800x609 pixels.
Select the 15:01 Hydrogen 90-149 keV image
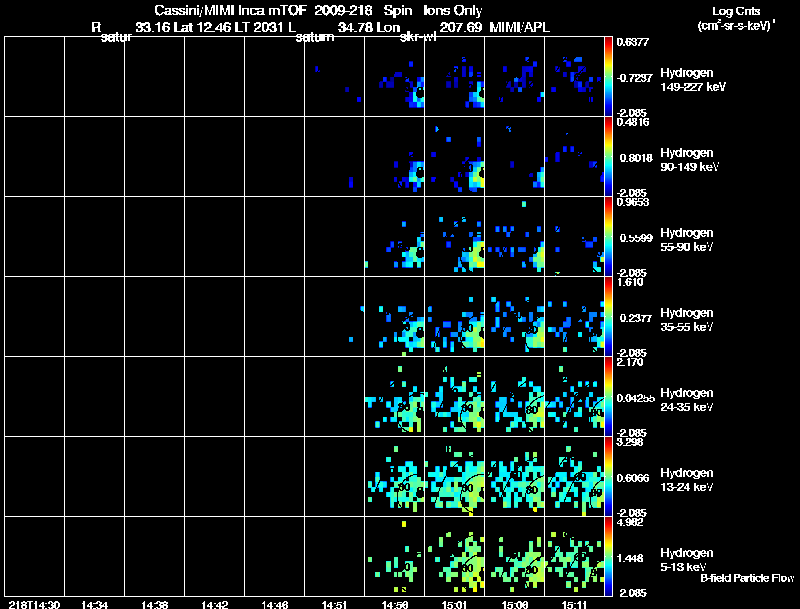click(x=455, y=157)
